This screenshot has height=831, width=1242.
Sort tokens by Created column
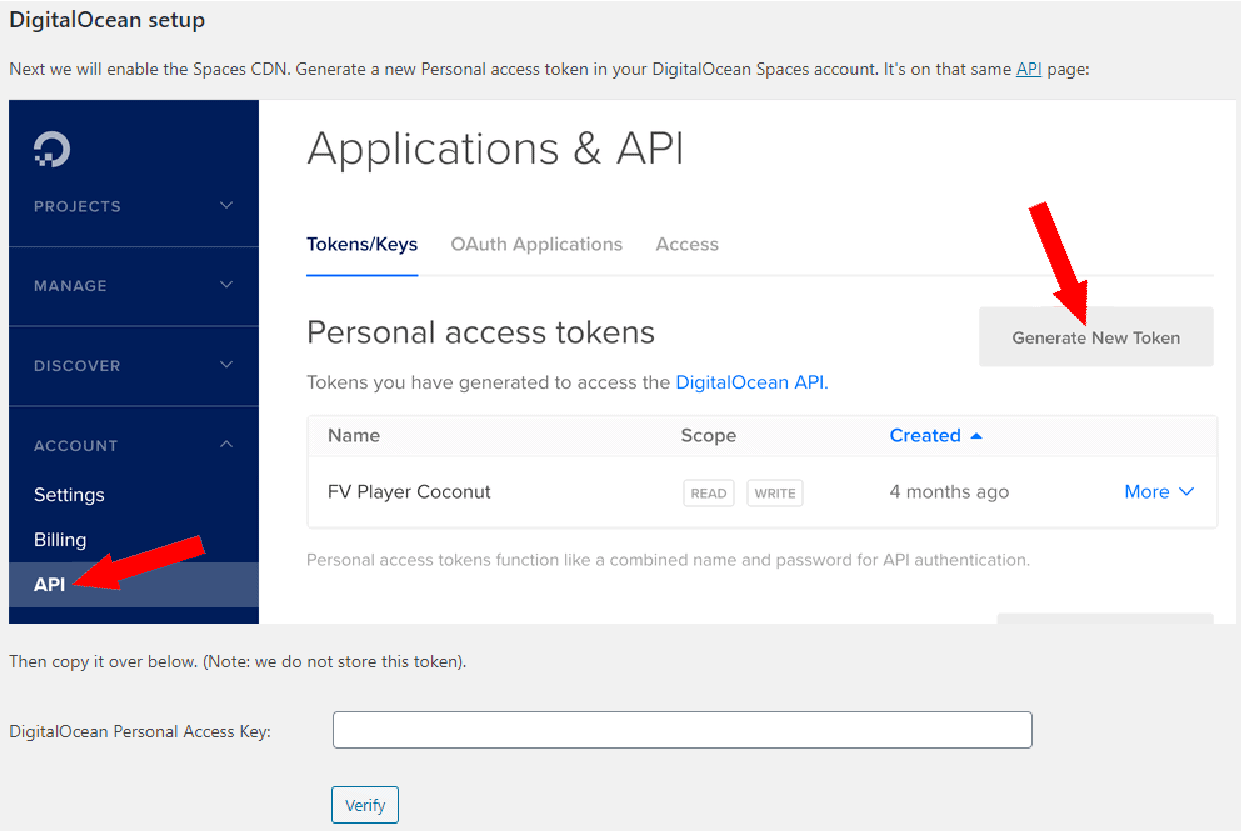(936, 435)
